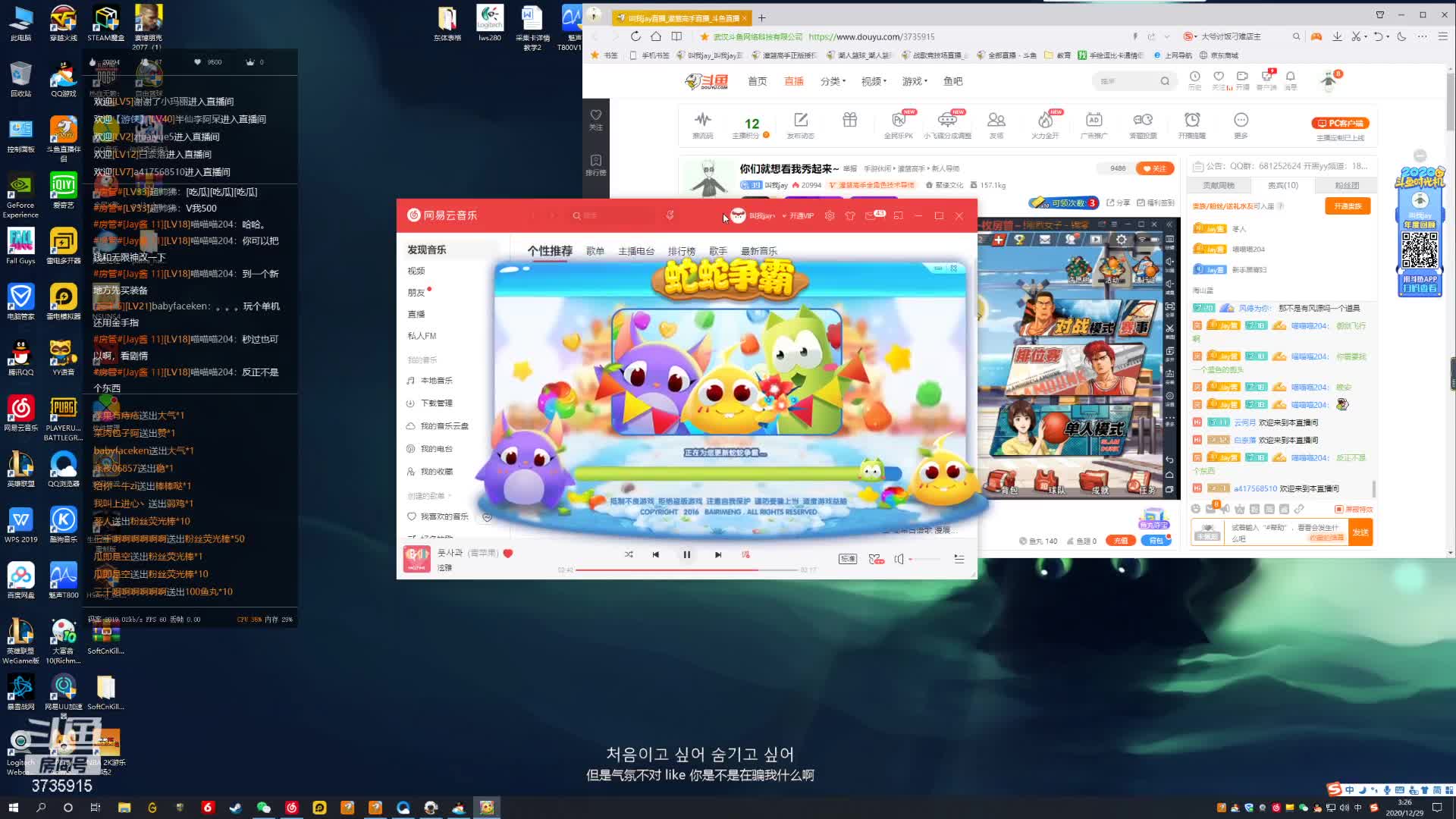Viewport: 1456px width, 819px height.
Task: Select the 歌单 tab
Action: click(x=595, y=251)
